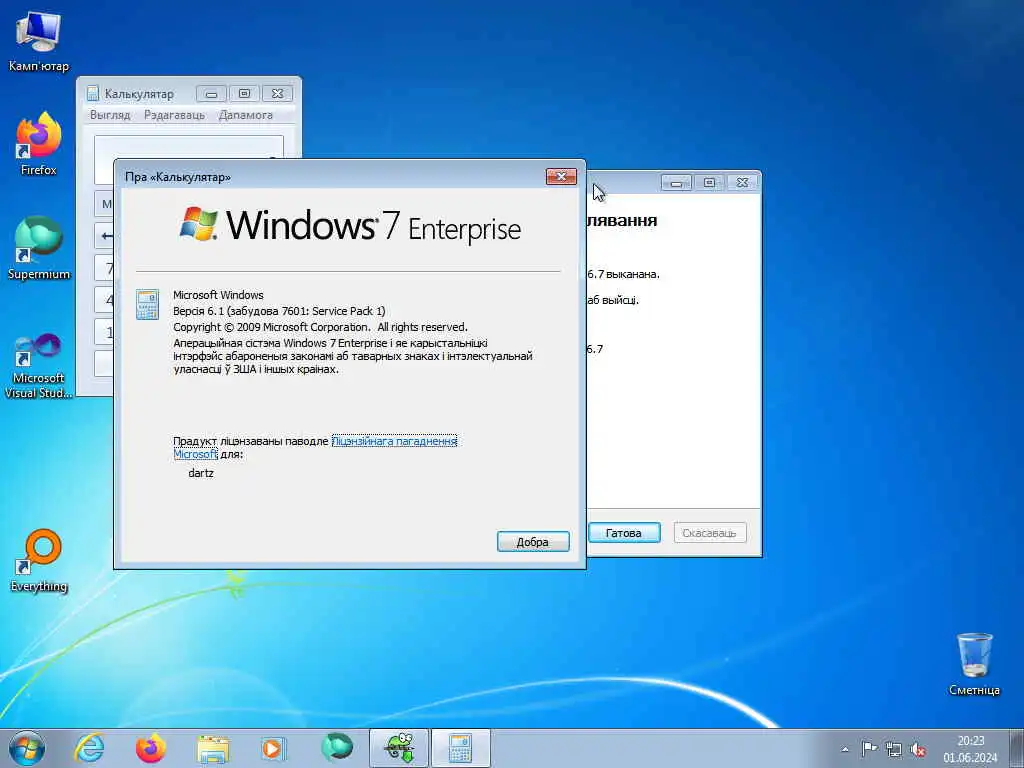Click the Добра button
Viewport: 1024px width, 768px height.
click(533, 541)
